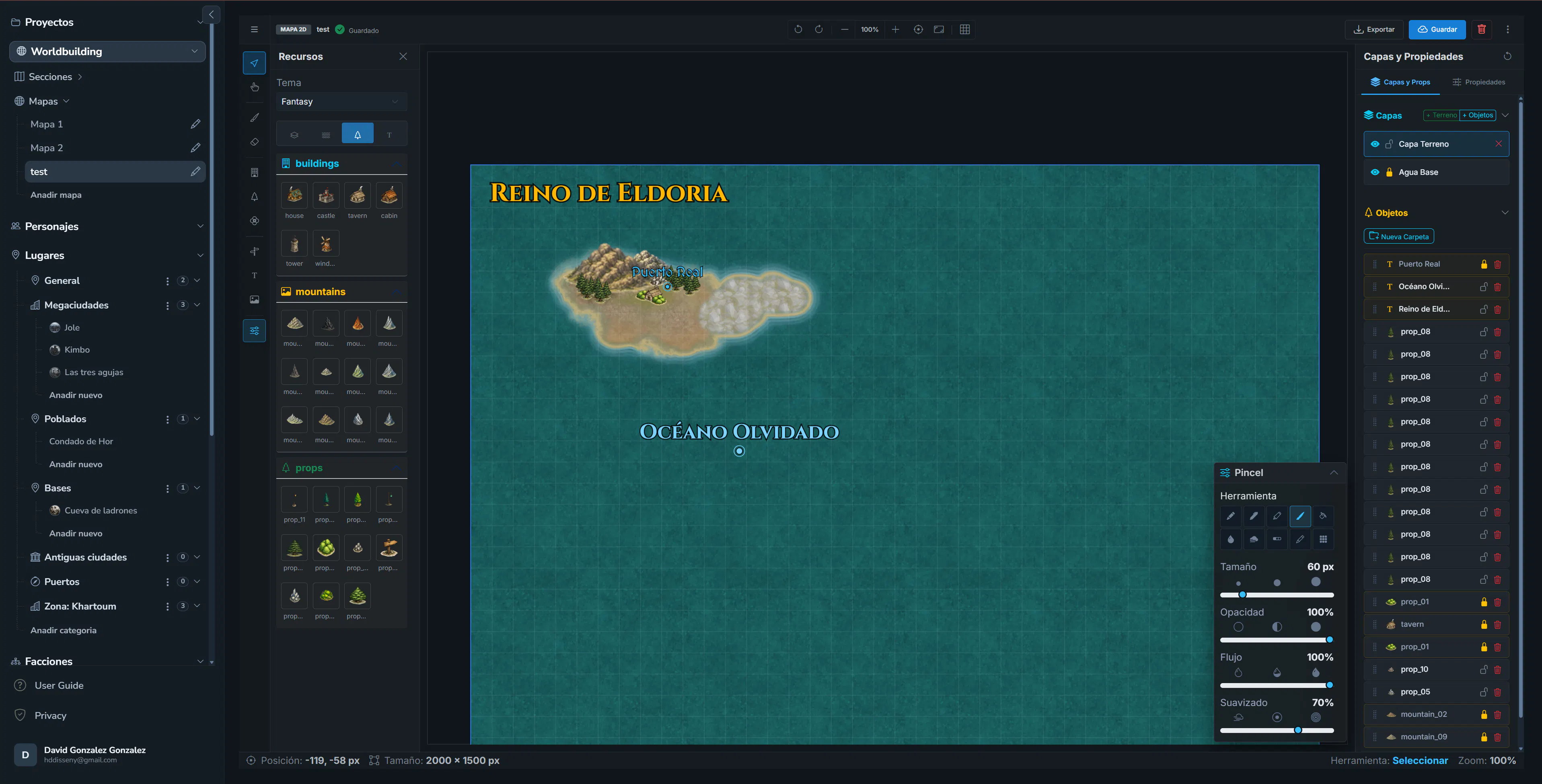Adjust the Opacidad slider

point(1277,640)
